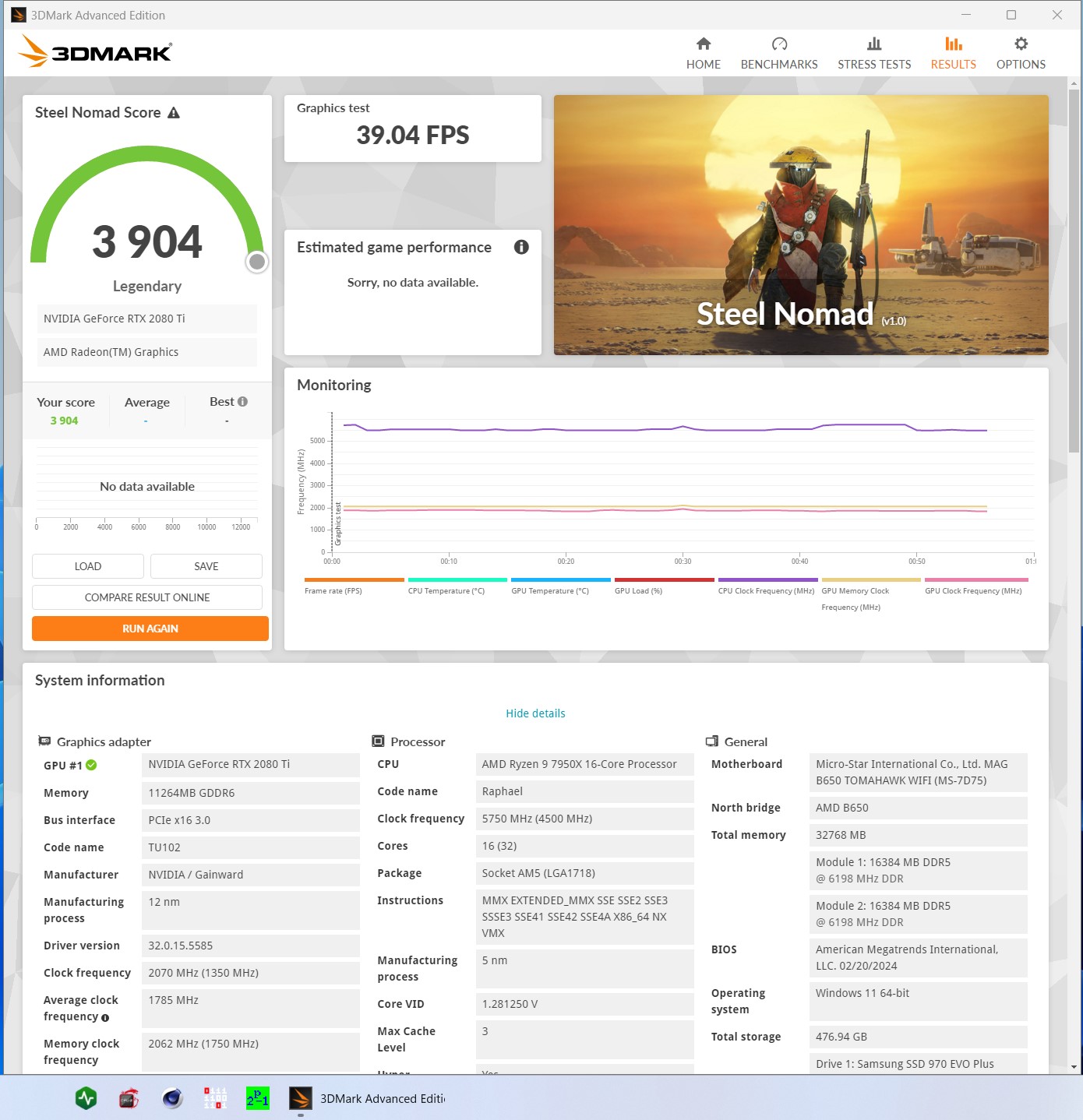
Task: Click the 3DMark logo
Action: [x=95, y=51]
